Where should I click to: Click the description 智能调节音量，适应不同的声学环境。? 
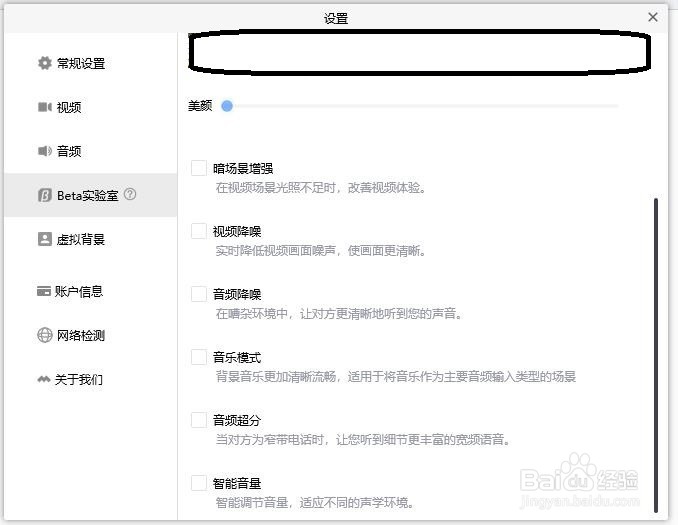click(314, 503)
